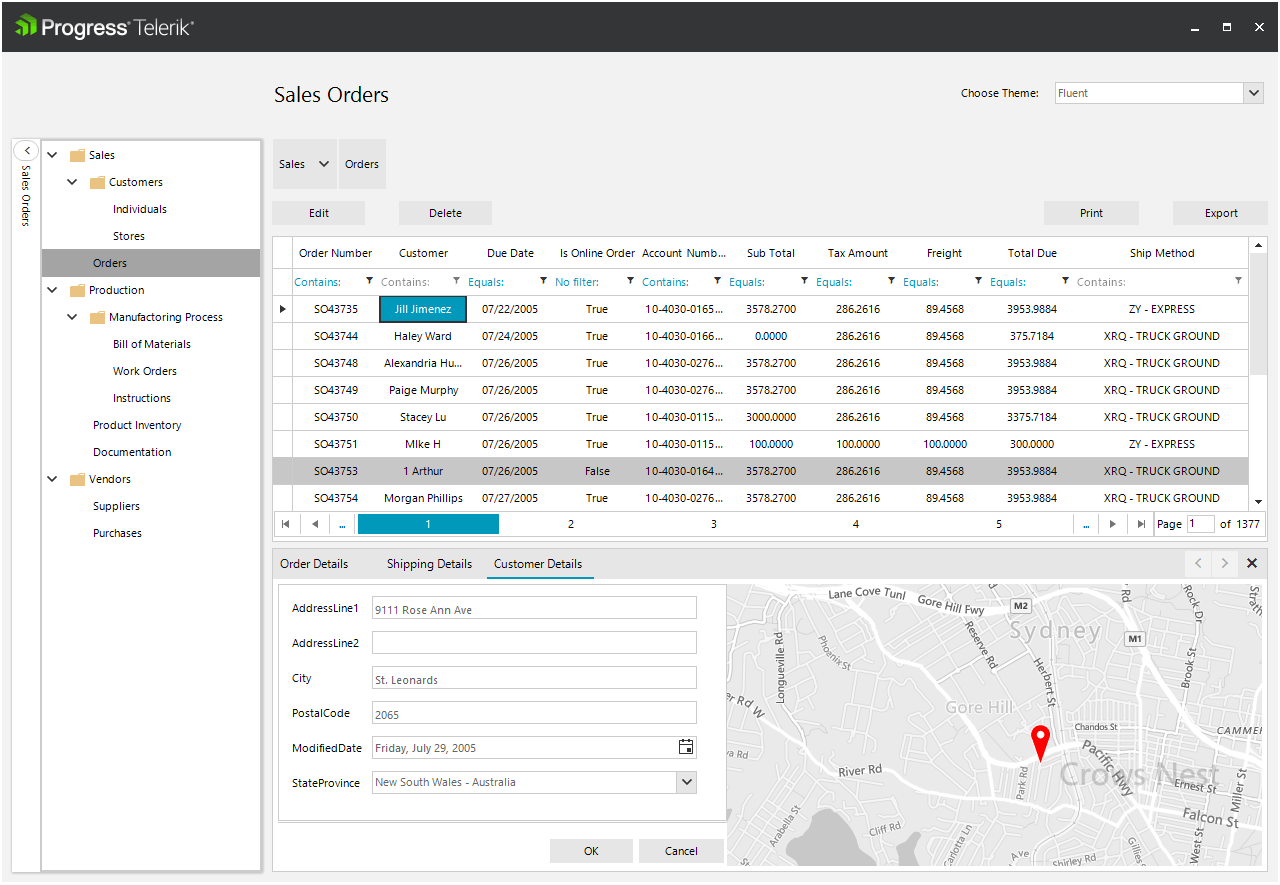Screen dimensions: 1280x885
Task: Jump to last page with pager end icon
Action: coord(1141,523)
